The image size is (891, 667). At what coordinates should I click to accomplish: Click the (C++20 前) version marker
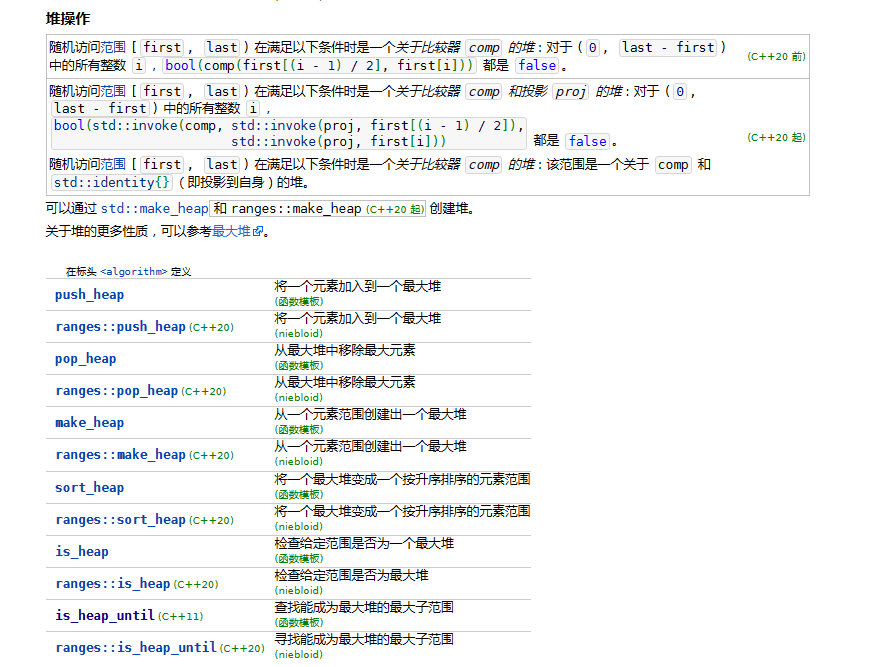776,56
